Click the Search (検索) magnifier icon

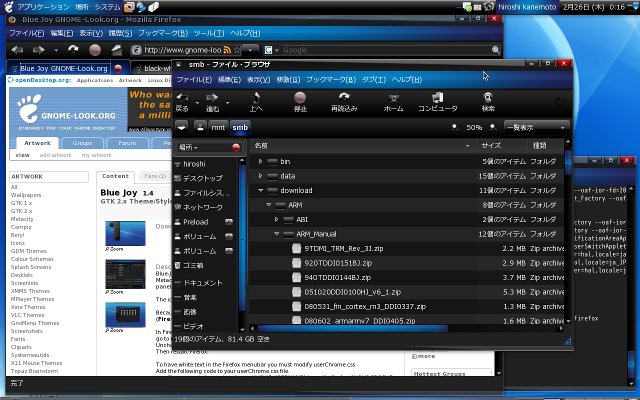click(488, 99)
